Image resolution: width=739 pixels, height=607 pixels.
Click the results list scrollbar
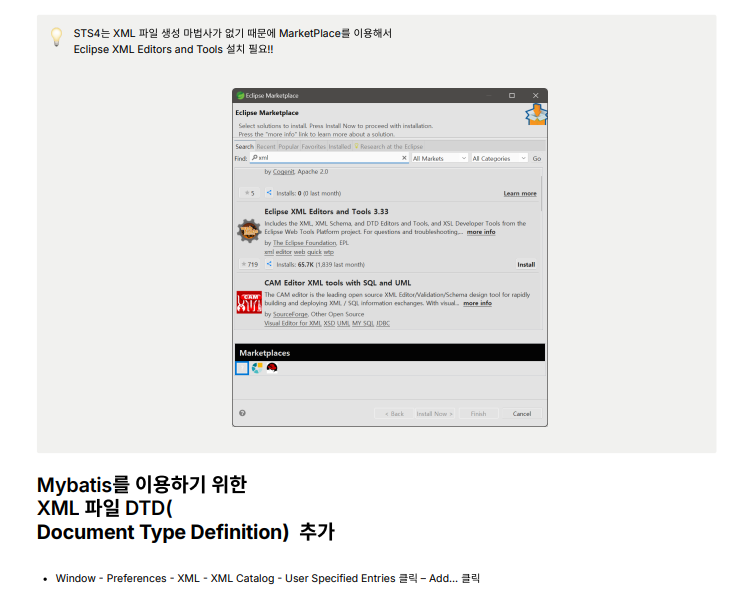pyautogui.click(x=541, y=193)
